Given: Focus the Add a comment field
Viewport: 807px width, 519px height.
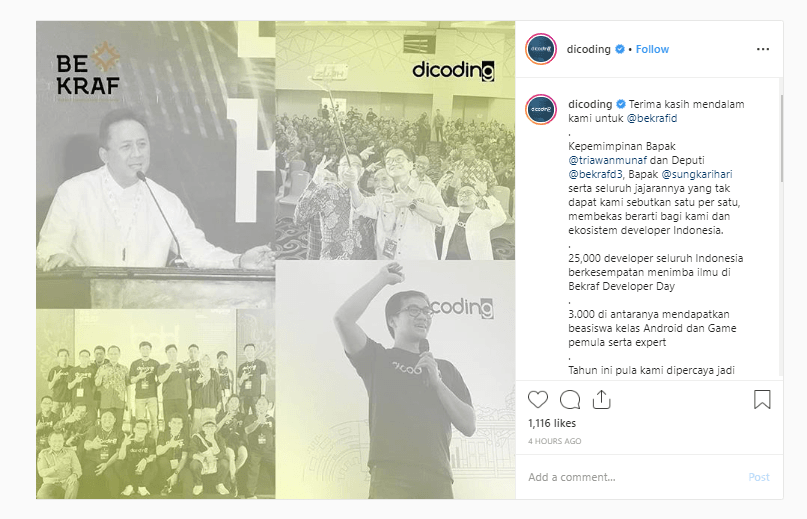Looking at the screenshot, I should pos(633,477).
